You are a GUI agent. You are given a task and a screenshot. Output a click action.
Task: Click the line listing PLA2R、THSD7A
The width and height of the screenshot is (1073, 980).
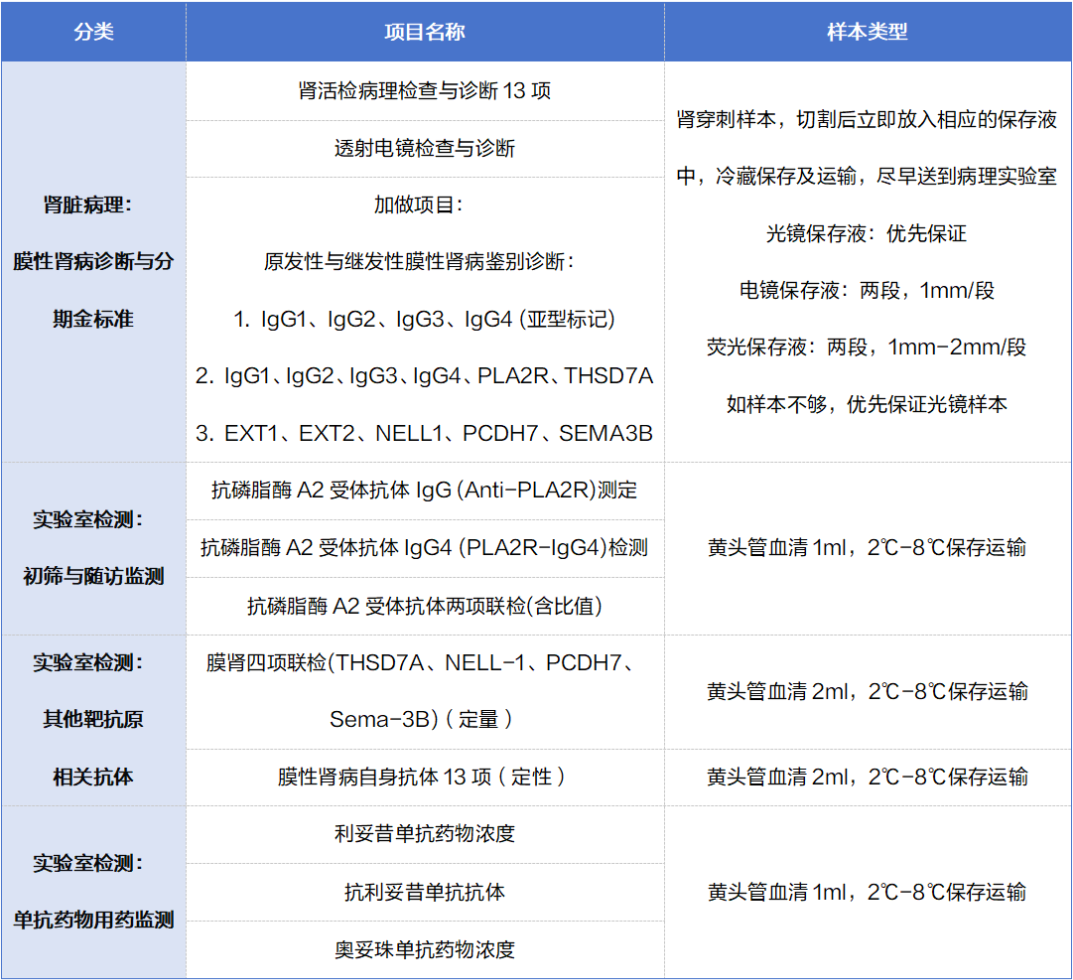424,376
